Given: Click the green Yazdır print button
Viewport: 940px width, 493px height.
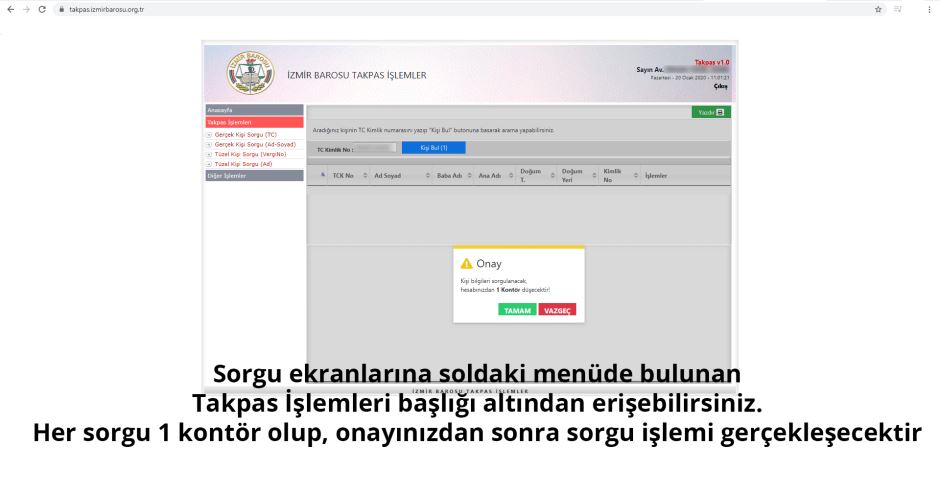Looking at the screenshot, I should coord(711,112).
